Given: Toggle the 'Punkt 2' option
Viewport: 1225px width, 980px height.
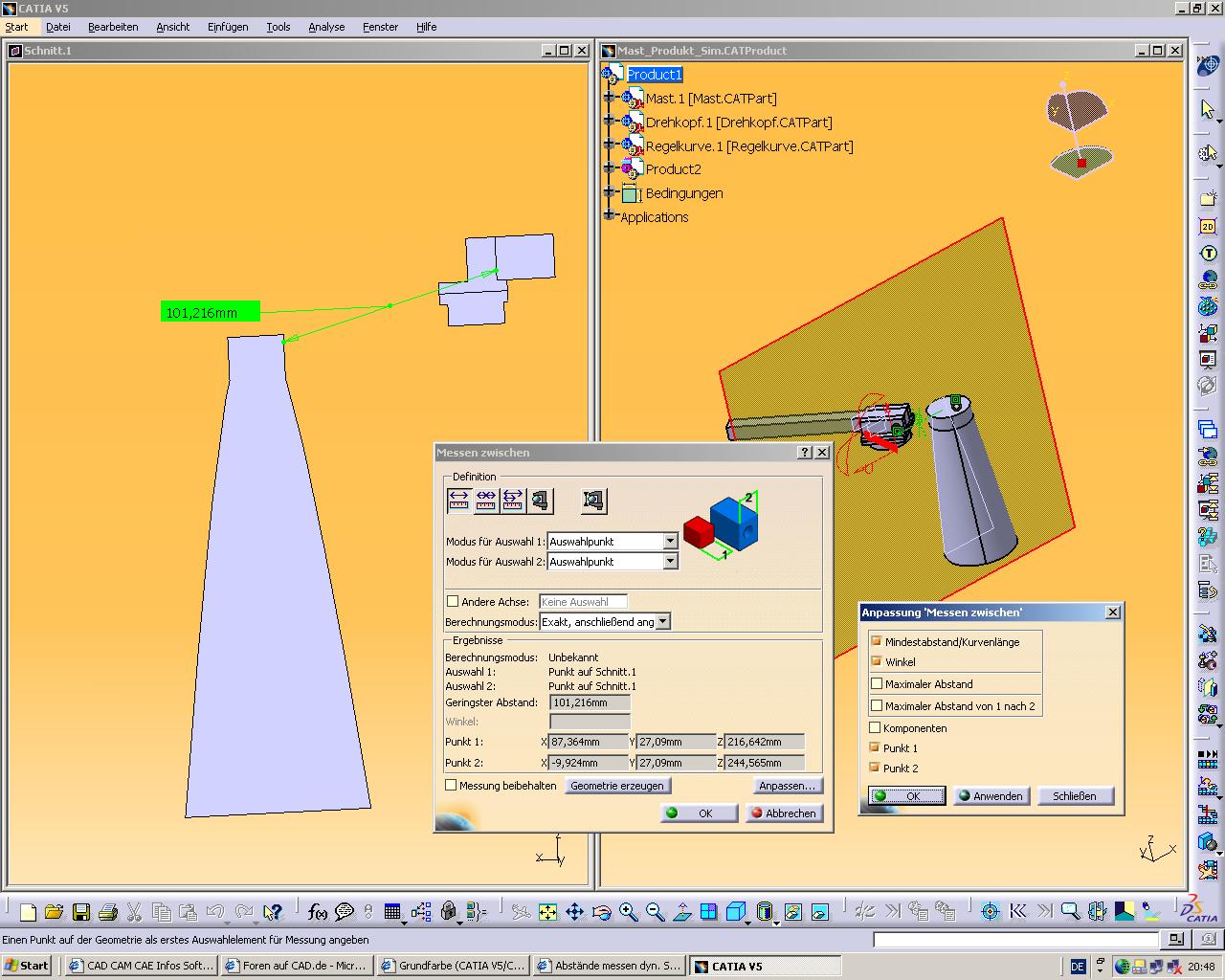Looking at the screenshot, I should (x=875, y=768).
